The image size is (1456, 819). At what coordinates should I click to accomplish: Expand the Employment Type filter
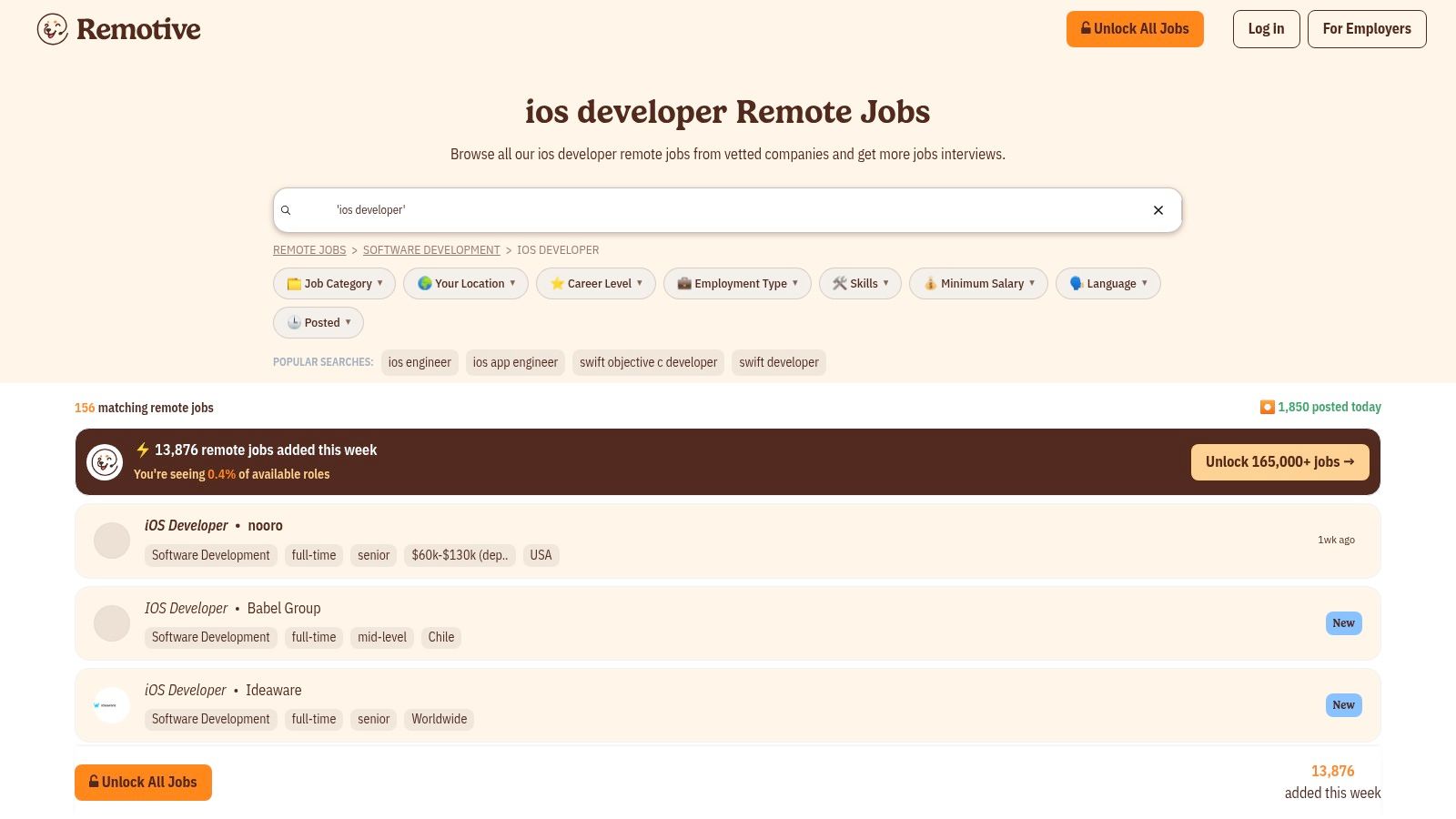click(737, 284)
